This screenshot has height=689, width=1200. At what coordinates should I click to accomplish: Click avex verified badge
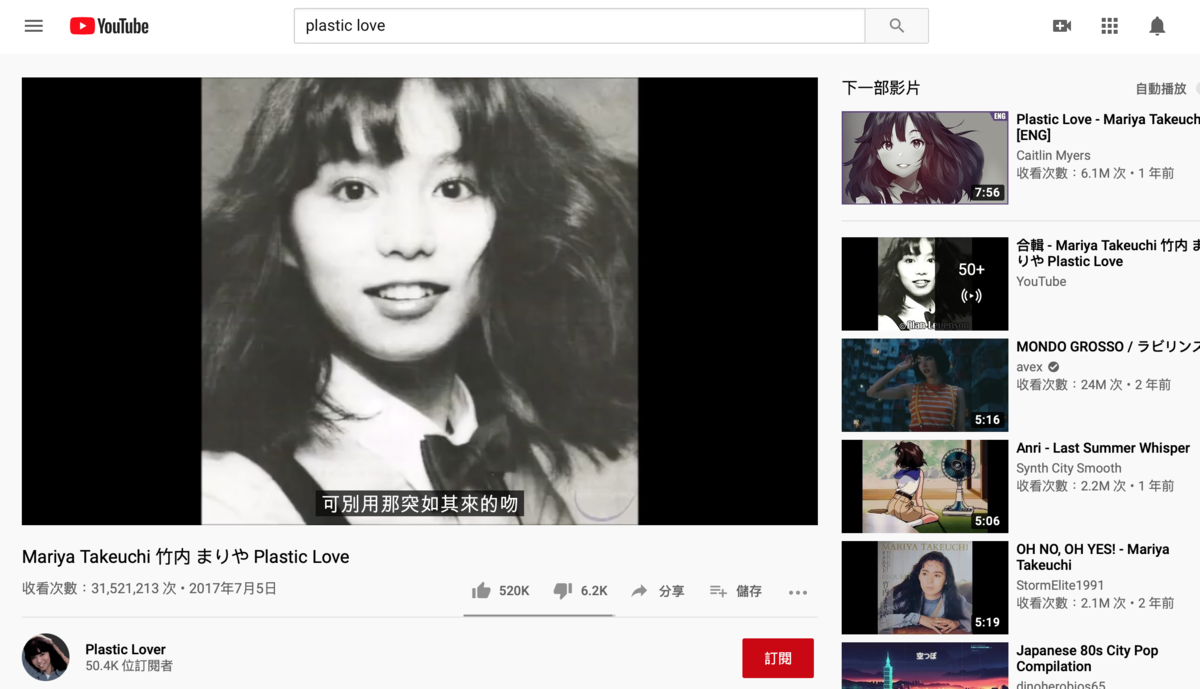[1053, 367]
